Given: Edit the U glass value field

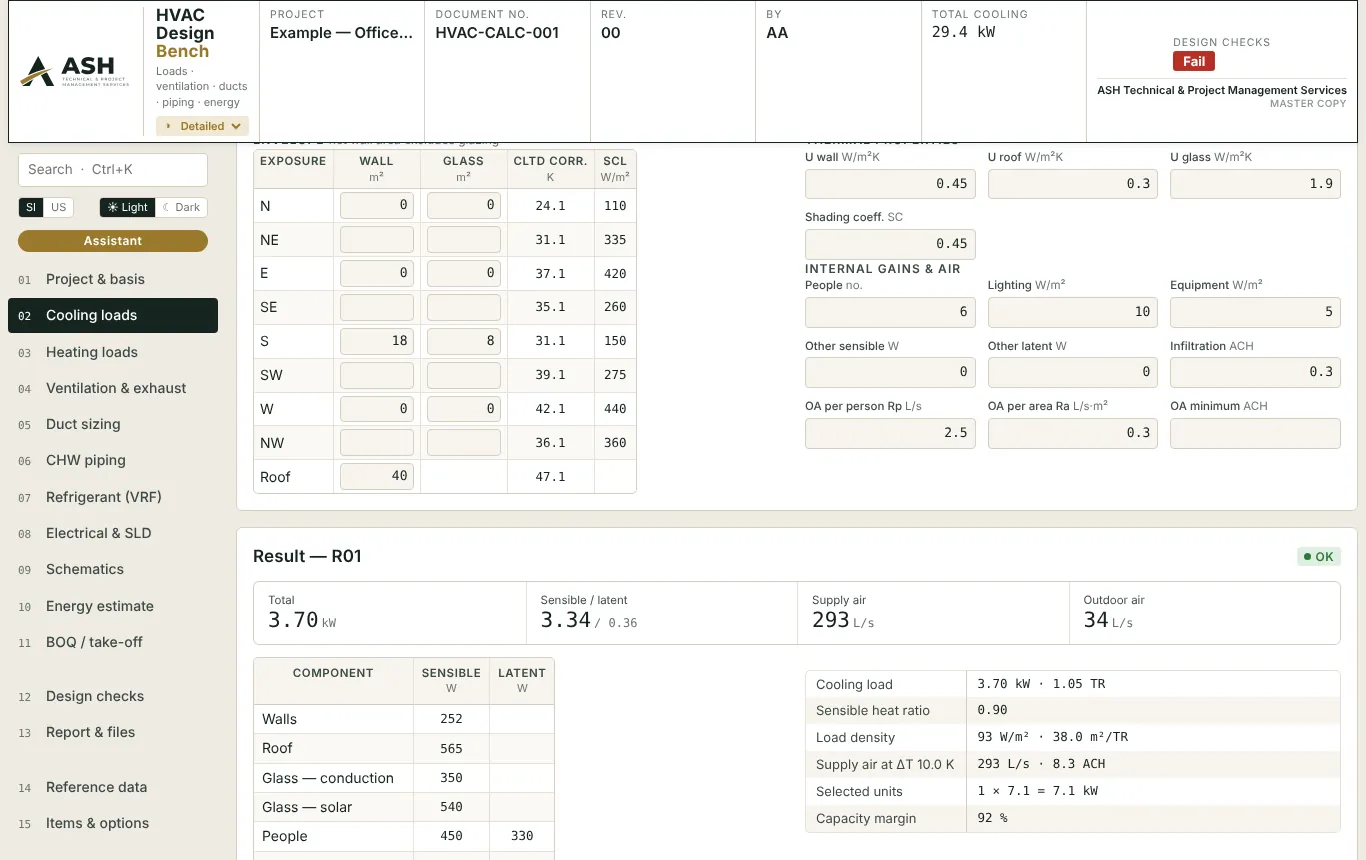Looking at the screenshot, I should point(1255,184).
